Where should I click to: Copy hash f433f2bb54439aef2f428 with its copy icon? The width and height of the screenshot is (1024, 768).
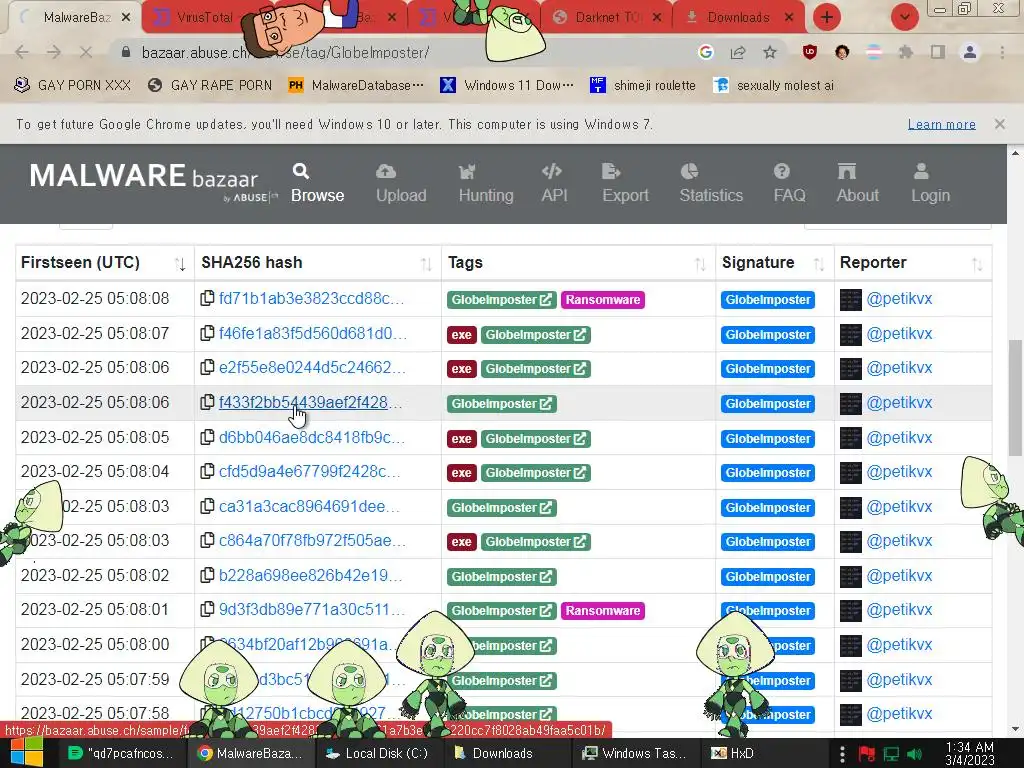(x=207, y=402)
